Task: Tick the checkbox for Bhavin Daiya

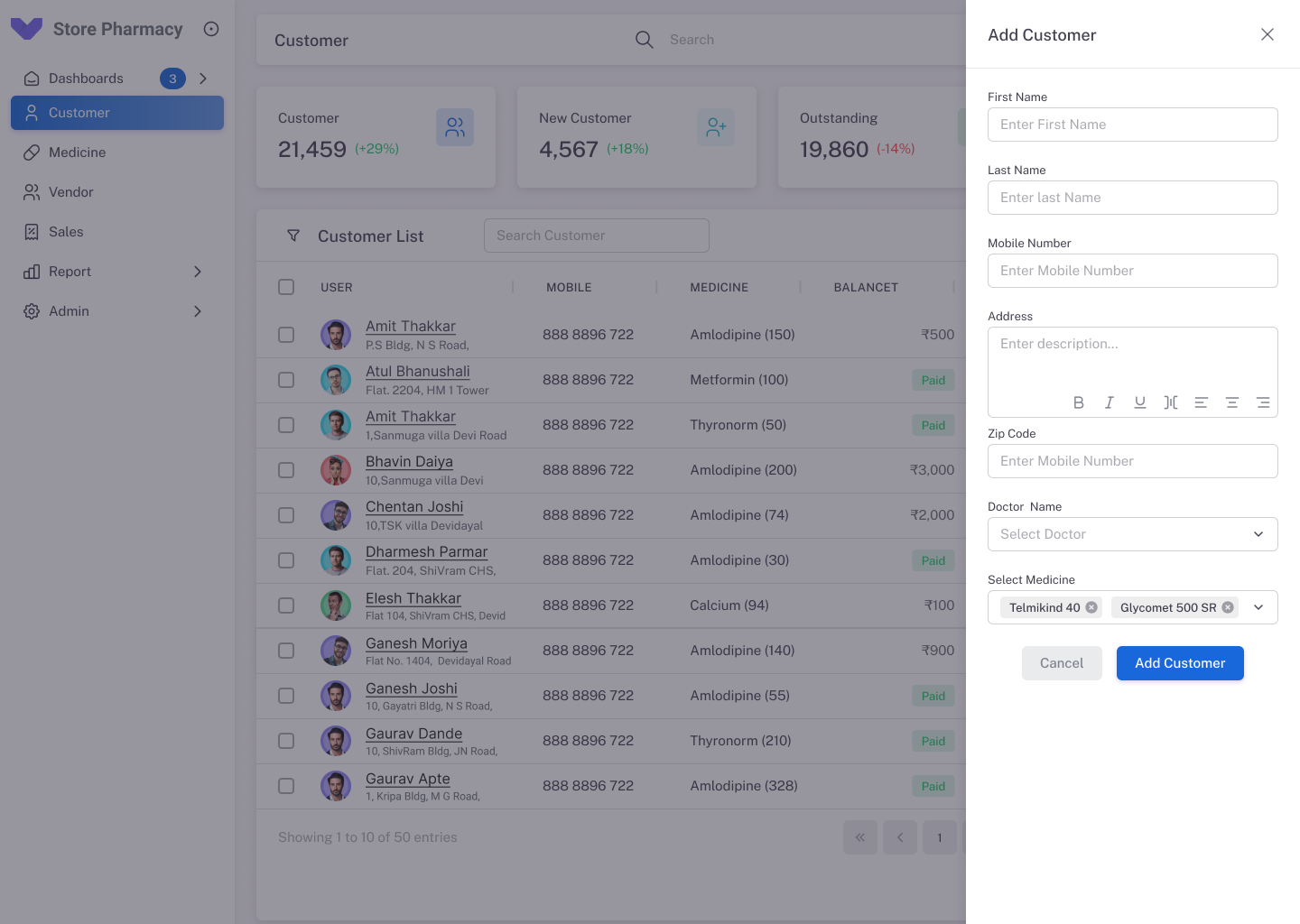Action: click(x=286, y=470)
